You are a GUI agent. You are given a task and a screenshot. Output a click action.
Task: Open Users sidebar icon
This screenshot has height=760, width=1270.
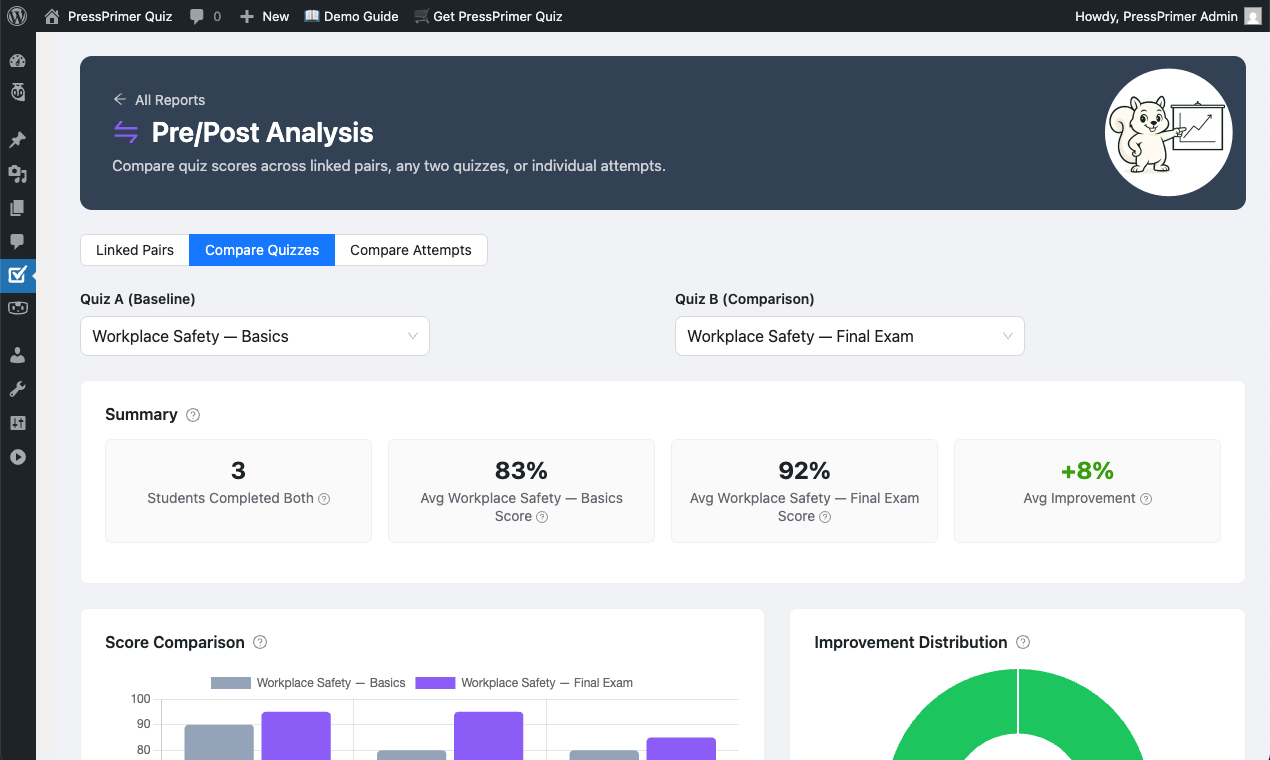tap(17, 355)
